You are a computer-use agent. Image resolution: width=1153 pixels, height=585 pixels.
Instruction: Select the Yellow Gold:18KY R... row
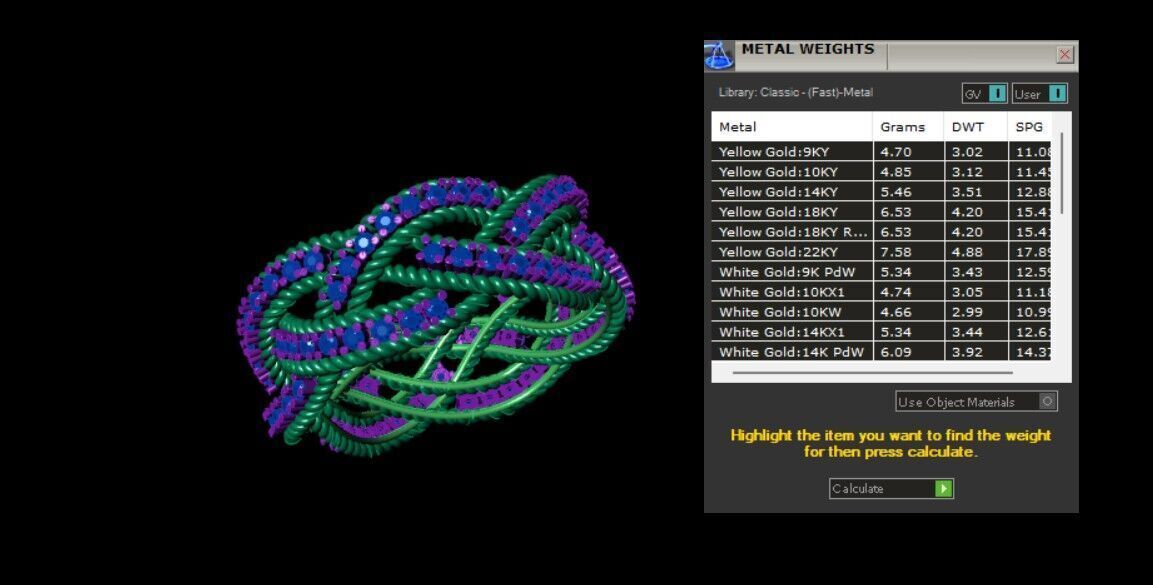(881, 232)
